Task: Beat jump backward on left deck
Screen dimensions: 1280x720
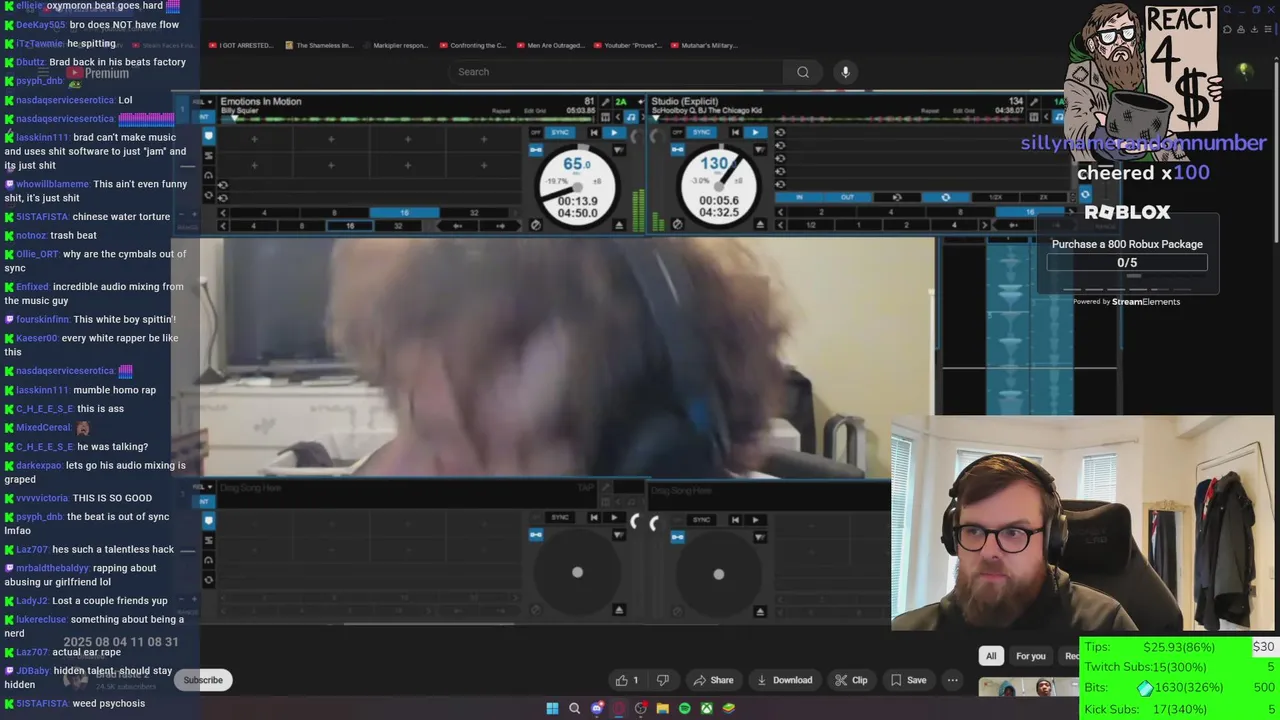Action: pos(457,226)
